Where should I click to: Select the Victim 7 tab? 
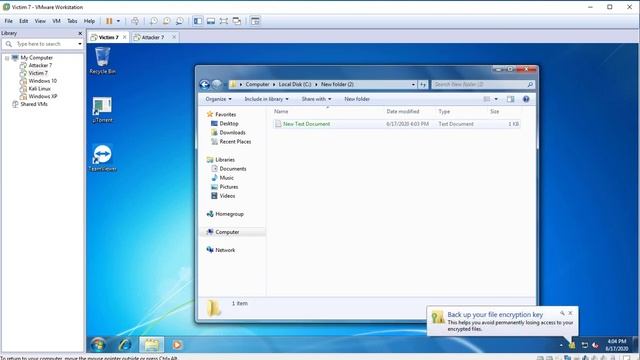pos(108,37)
